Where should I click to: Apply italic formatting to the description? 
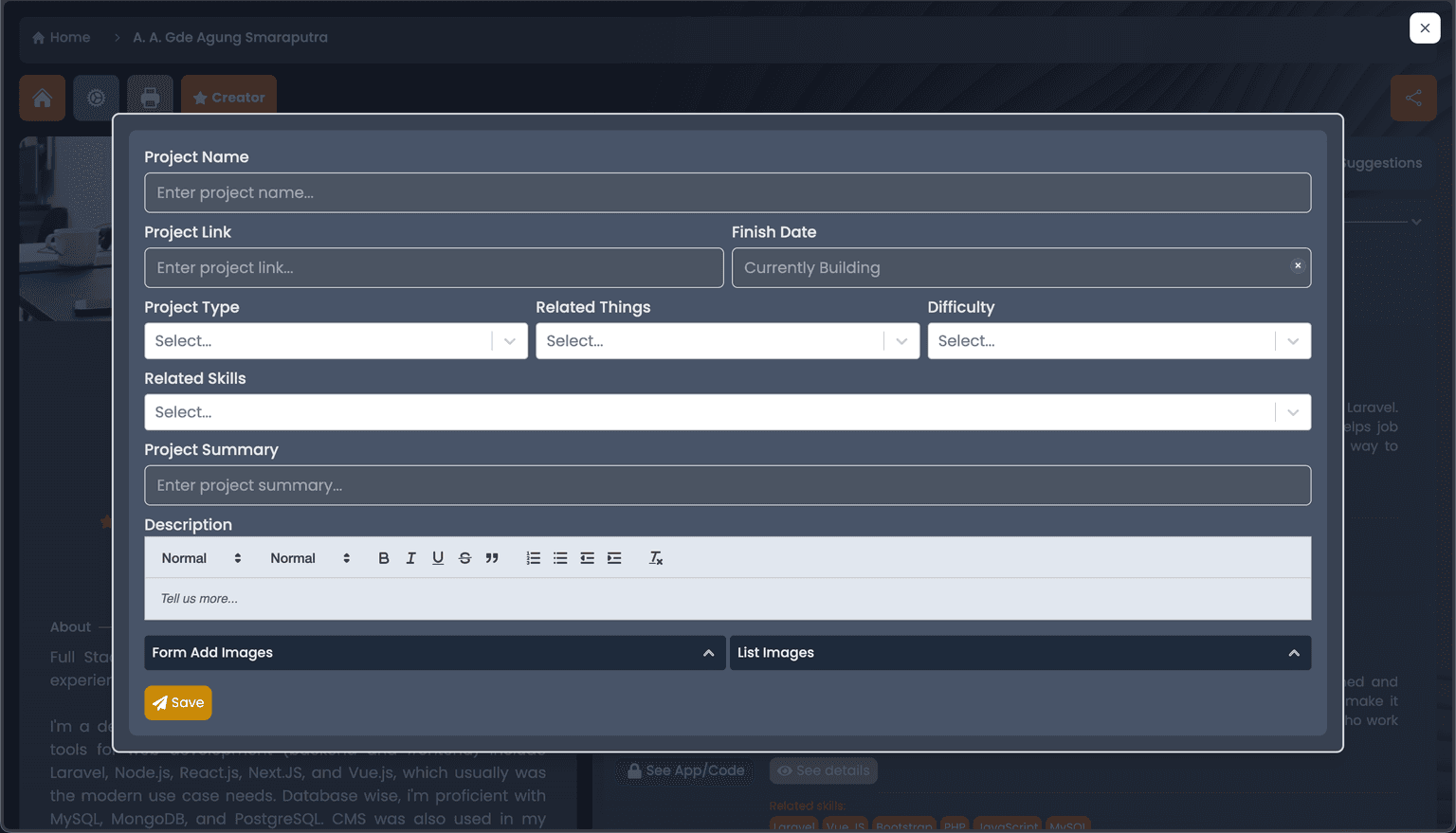[410, 557]
